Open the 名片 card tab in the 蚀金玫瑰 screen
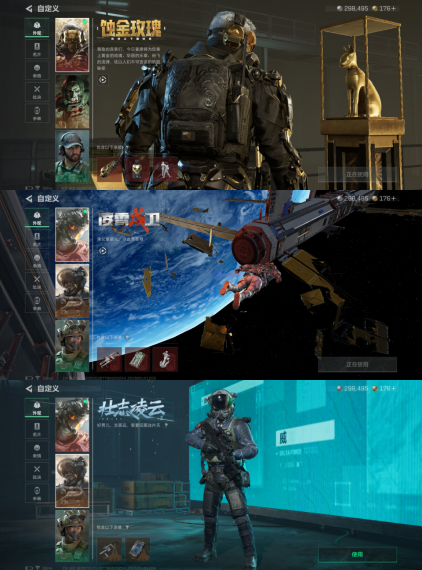 tap(37, 49)
